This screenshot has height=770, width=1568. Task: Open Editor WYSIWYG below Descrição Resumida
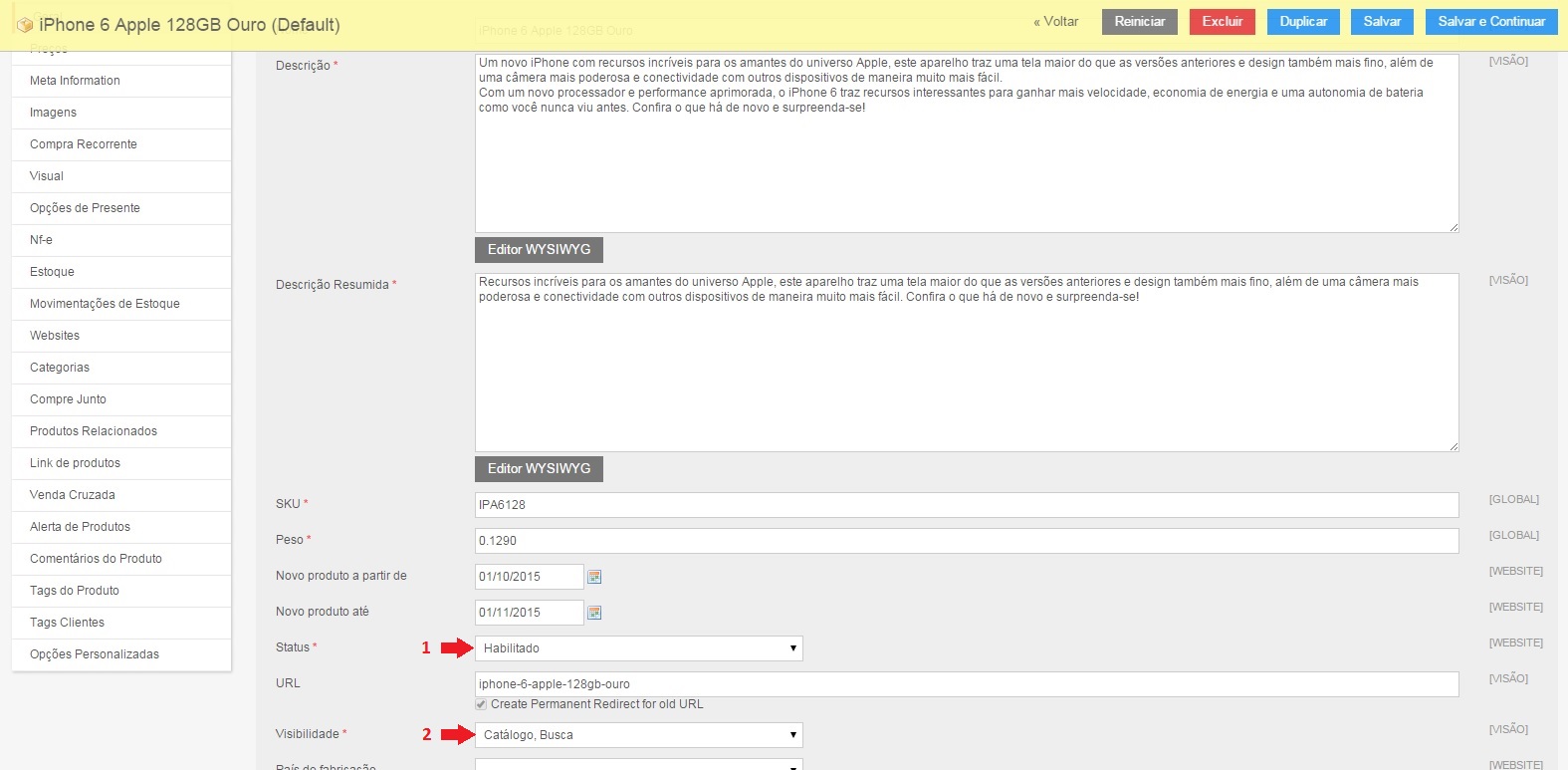(x=539, y=469)
